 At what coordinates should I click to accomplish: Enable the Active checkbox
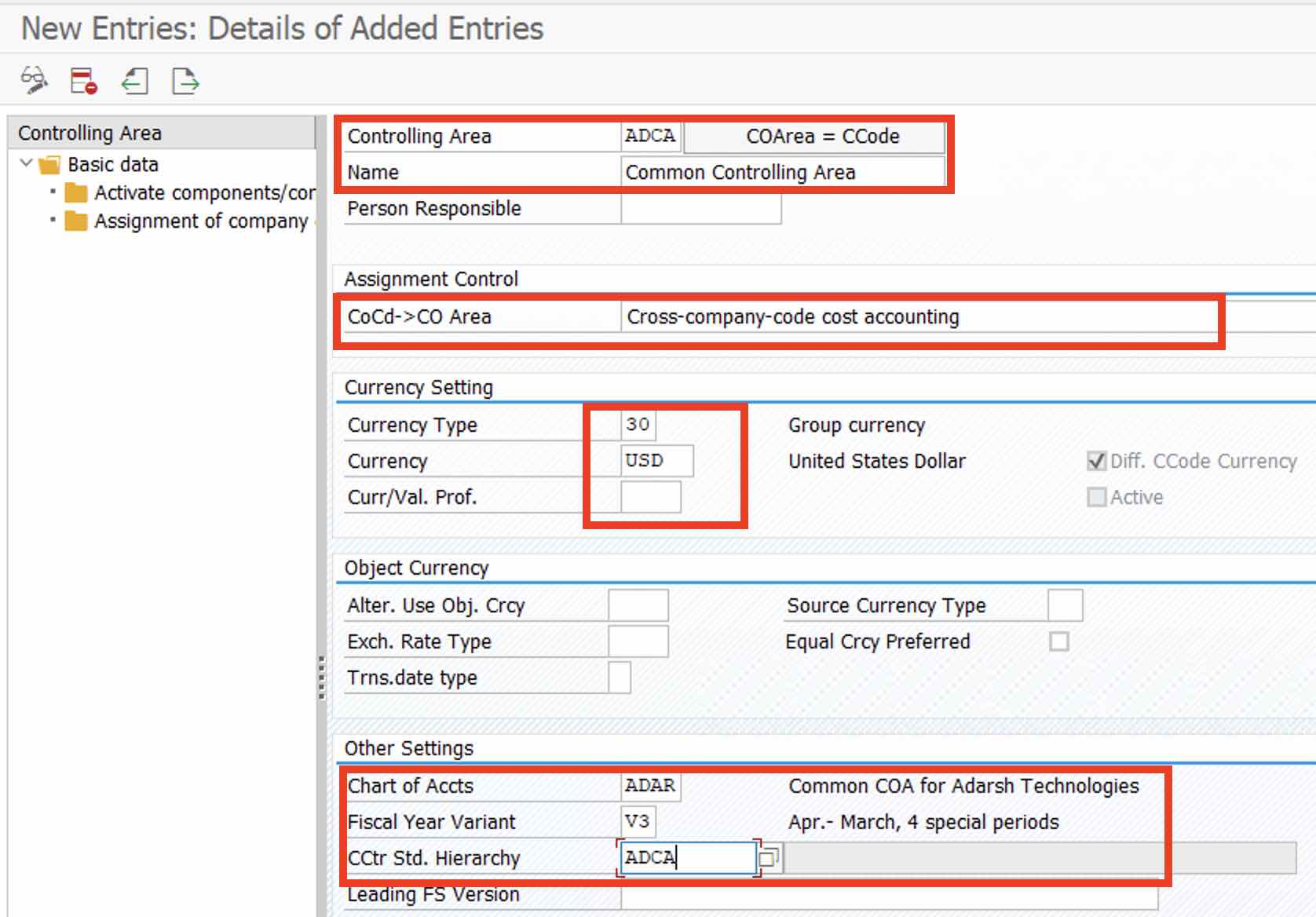(x=1096, y=496)
